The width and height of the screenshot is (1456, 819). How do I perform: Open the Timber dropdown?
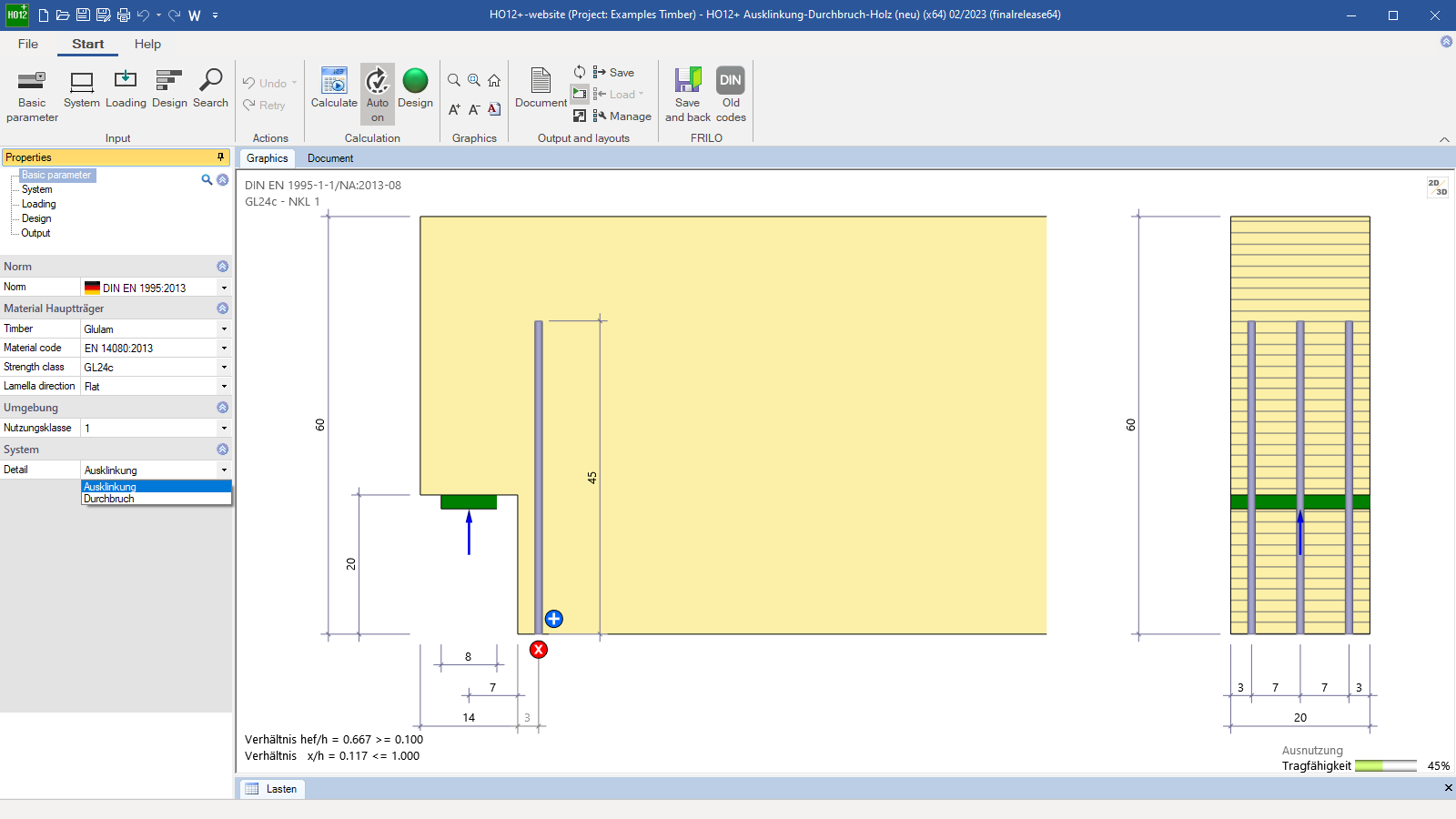(224, 329)
